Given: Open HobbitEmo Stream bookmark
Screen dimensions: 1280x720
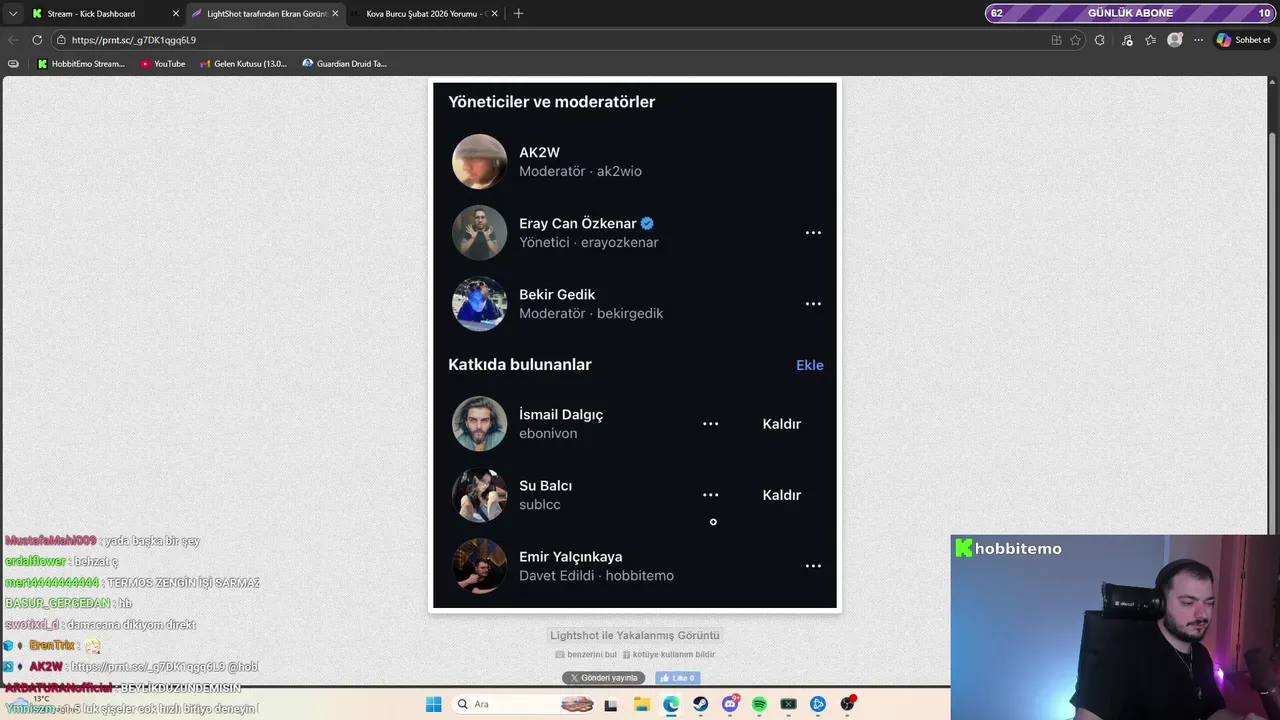Looking at the screenshot, I should pos(82,64).
